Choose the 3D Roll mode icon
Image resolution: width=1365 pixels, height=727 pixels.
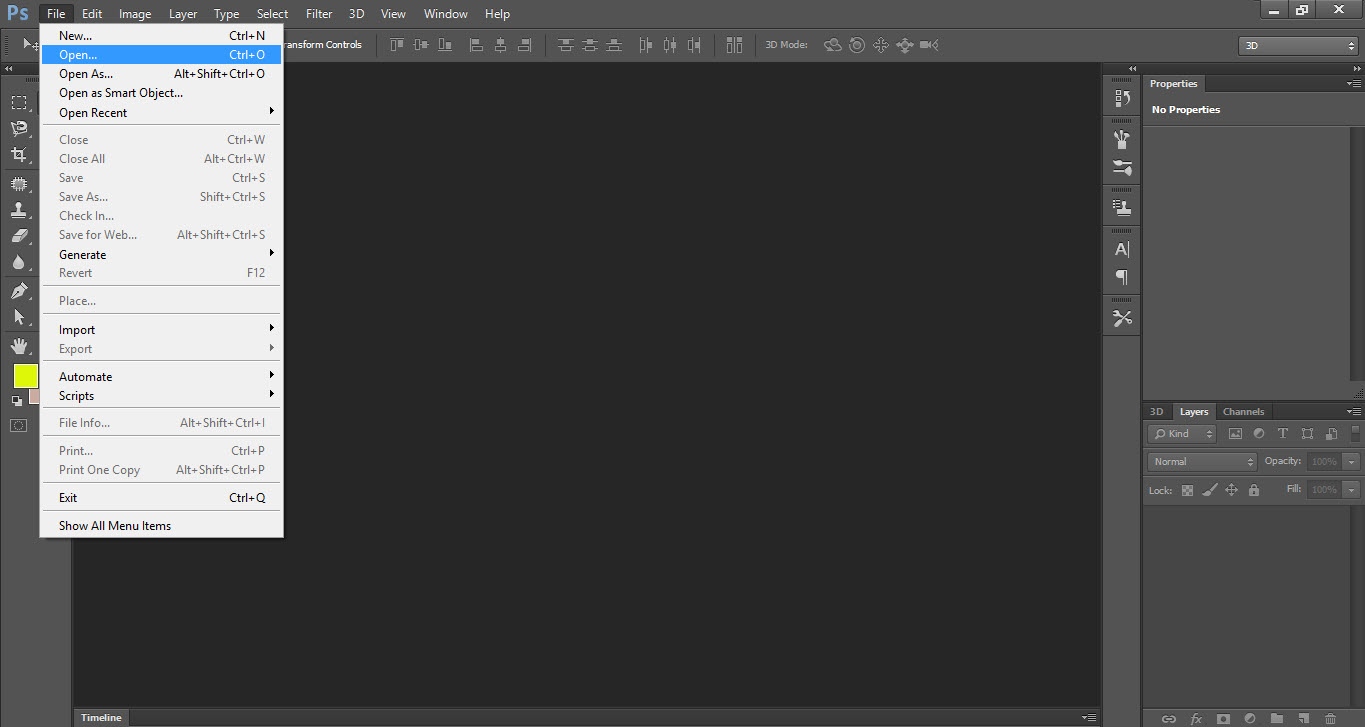(857, 45)
